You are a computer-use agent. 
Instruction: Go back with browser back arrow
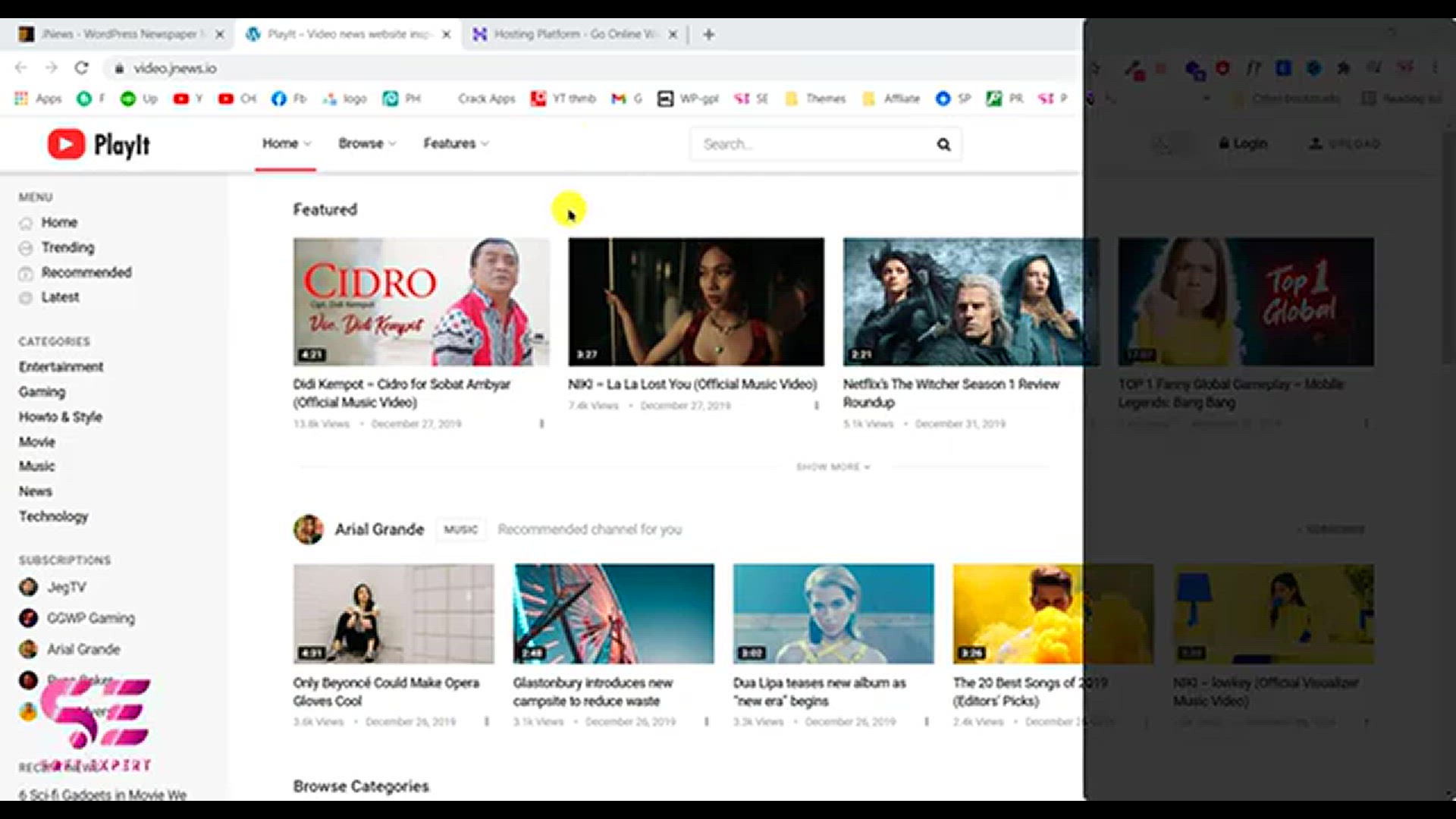[21, 68]
